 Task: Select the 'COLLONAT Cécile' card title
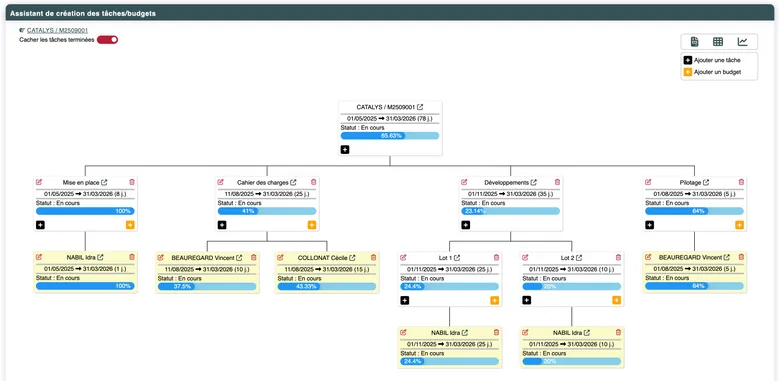pyautogui.click(x=322, y=258)
